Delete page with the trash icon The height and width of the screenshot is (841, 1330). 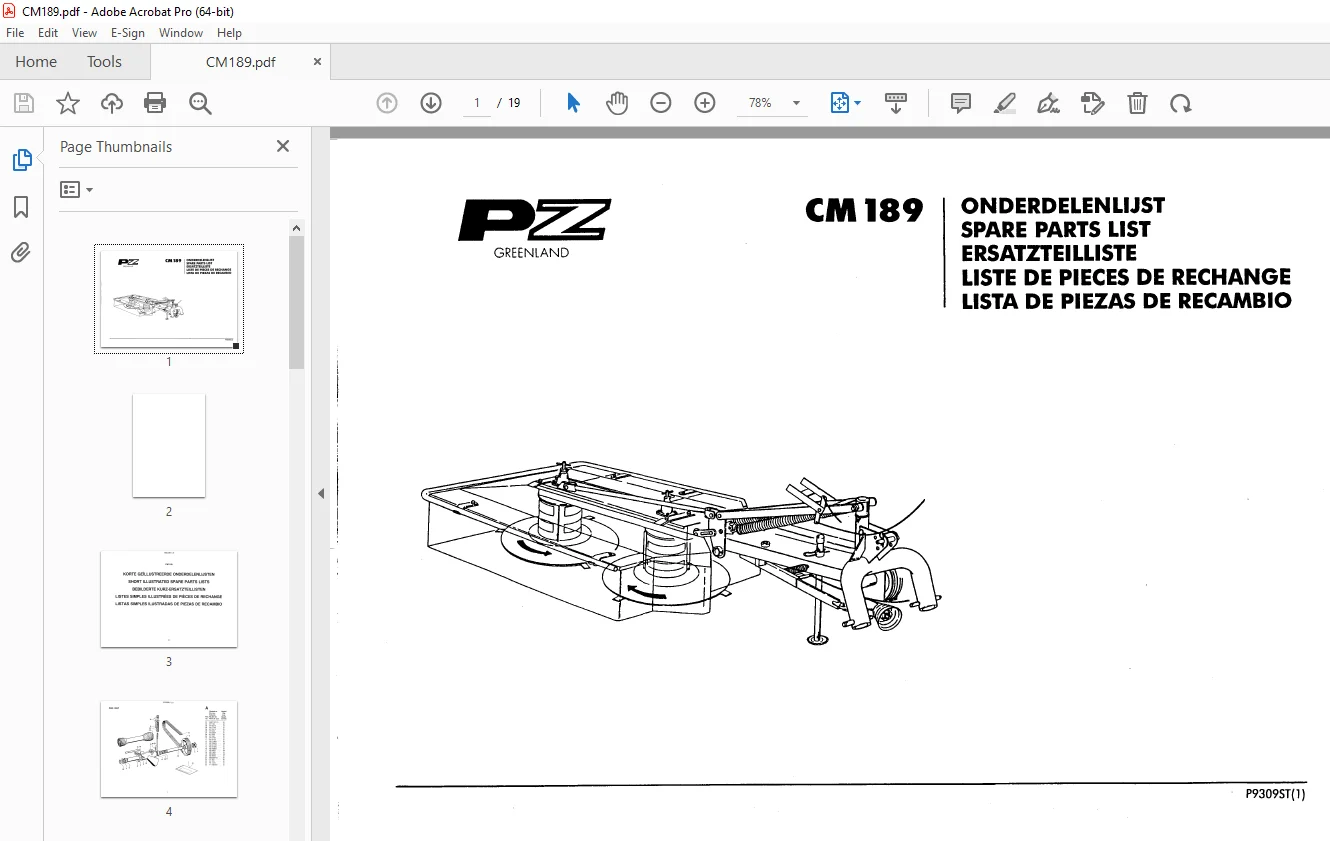pyautogui.click(x=1137, y=103)
